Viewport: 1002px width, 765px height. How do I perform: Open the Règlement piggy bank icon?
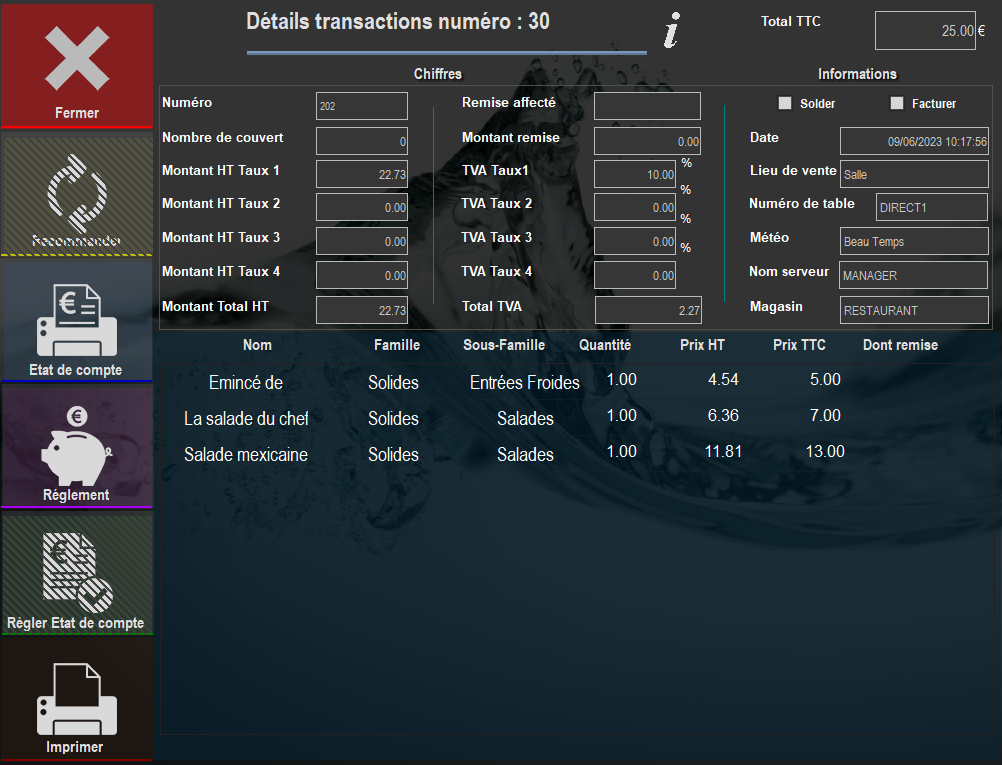click(77, 447)
